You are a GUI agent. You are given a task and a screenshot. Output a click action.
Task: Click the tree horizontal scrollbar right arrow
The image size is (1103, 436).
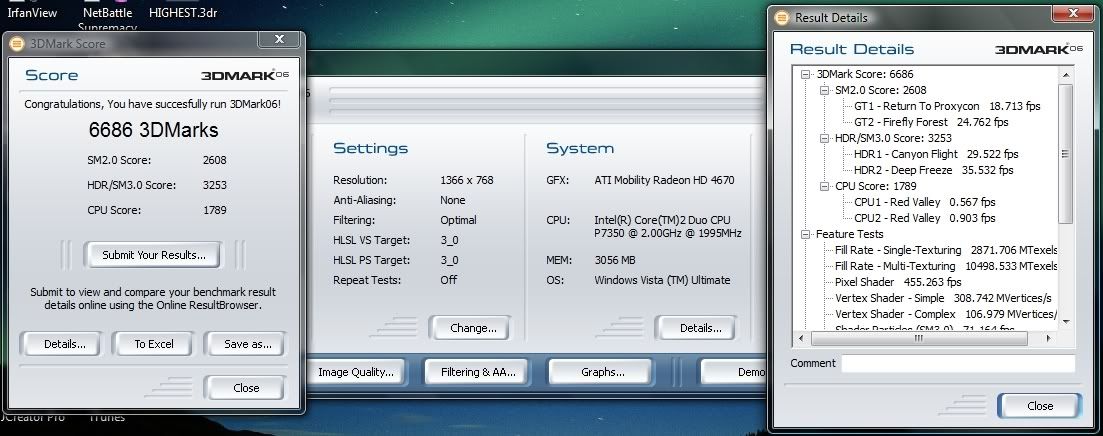[x=1048, y=339]
